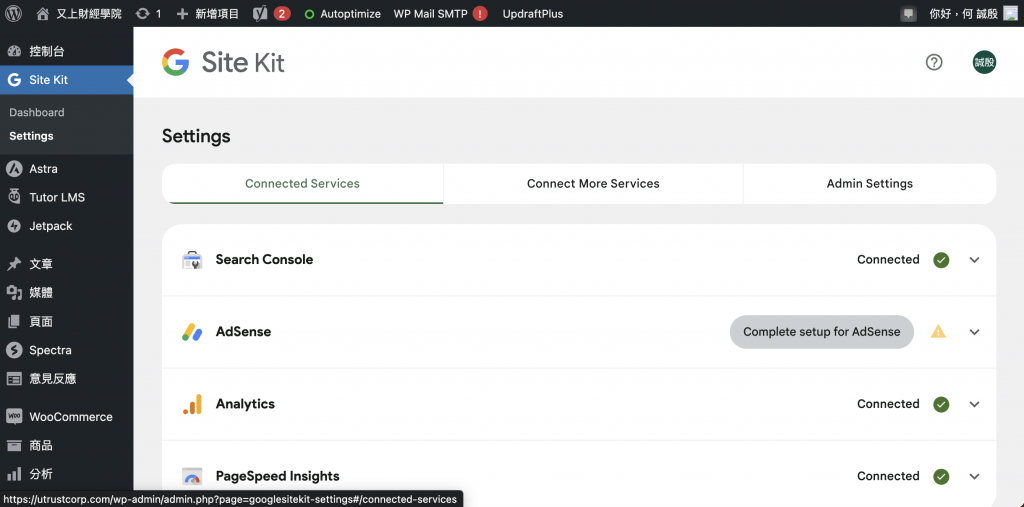Click the Analytics service name text

246,404
